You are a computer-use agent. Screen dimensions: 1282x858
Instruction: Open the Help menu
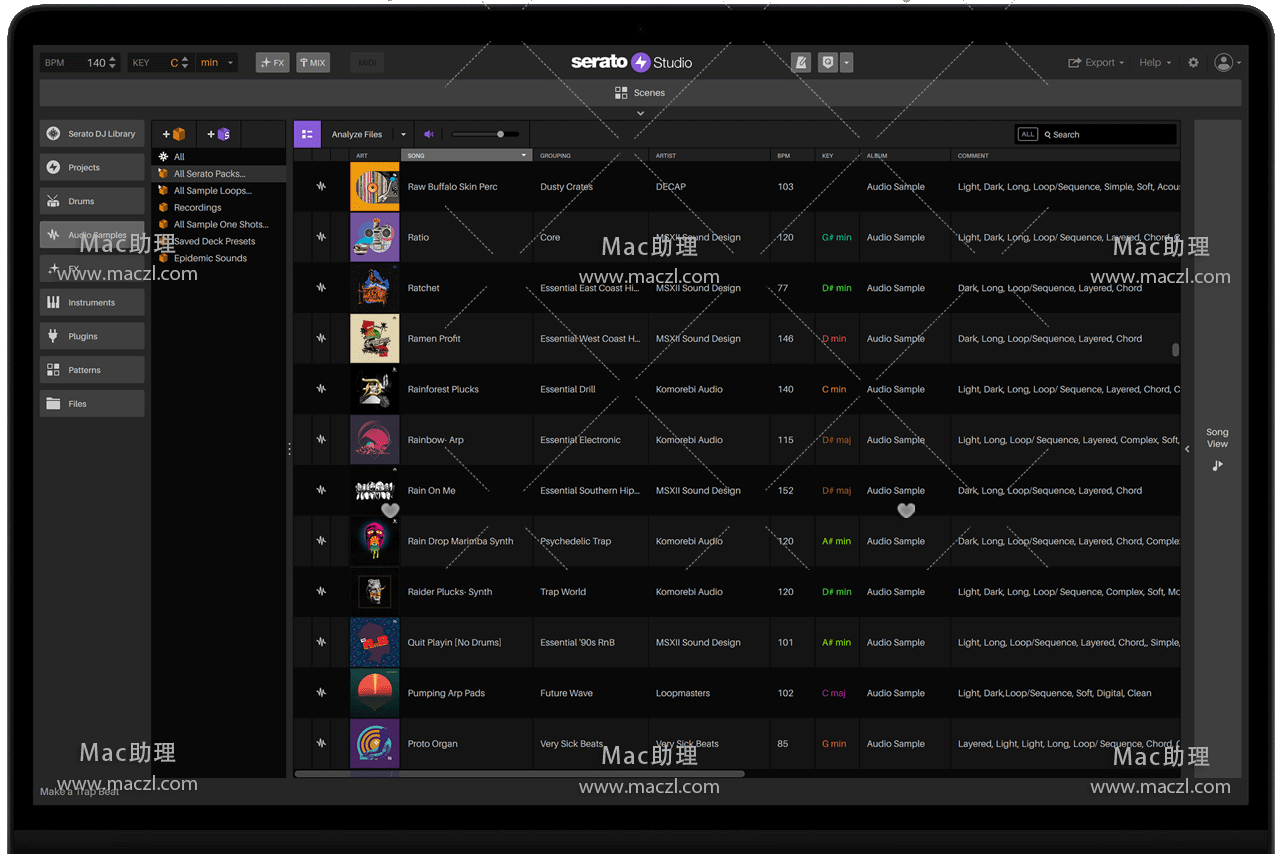click(1155, 62)
